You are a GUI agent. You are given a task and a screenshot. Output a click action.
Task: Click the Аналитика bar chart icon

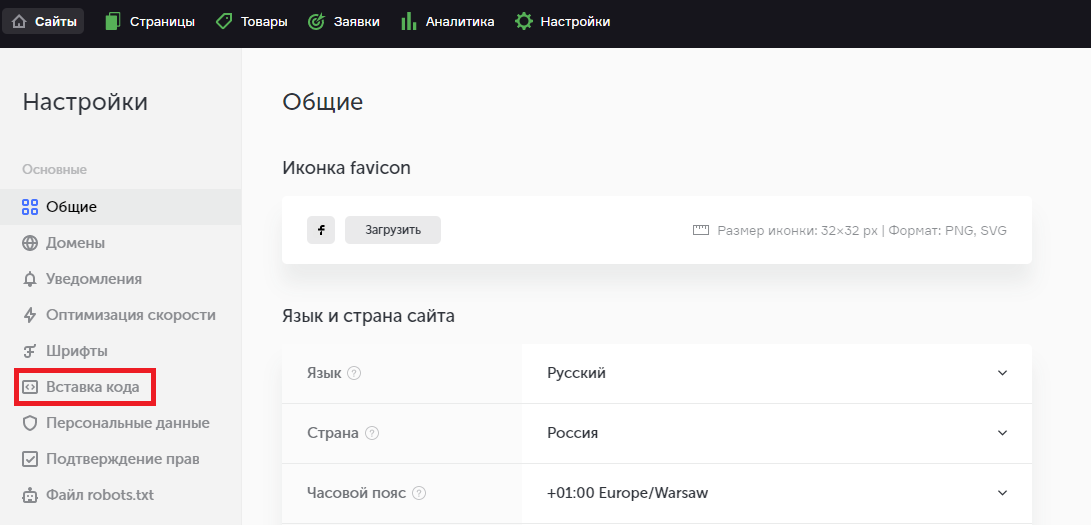(409, 22)
